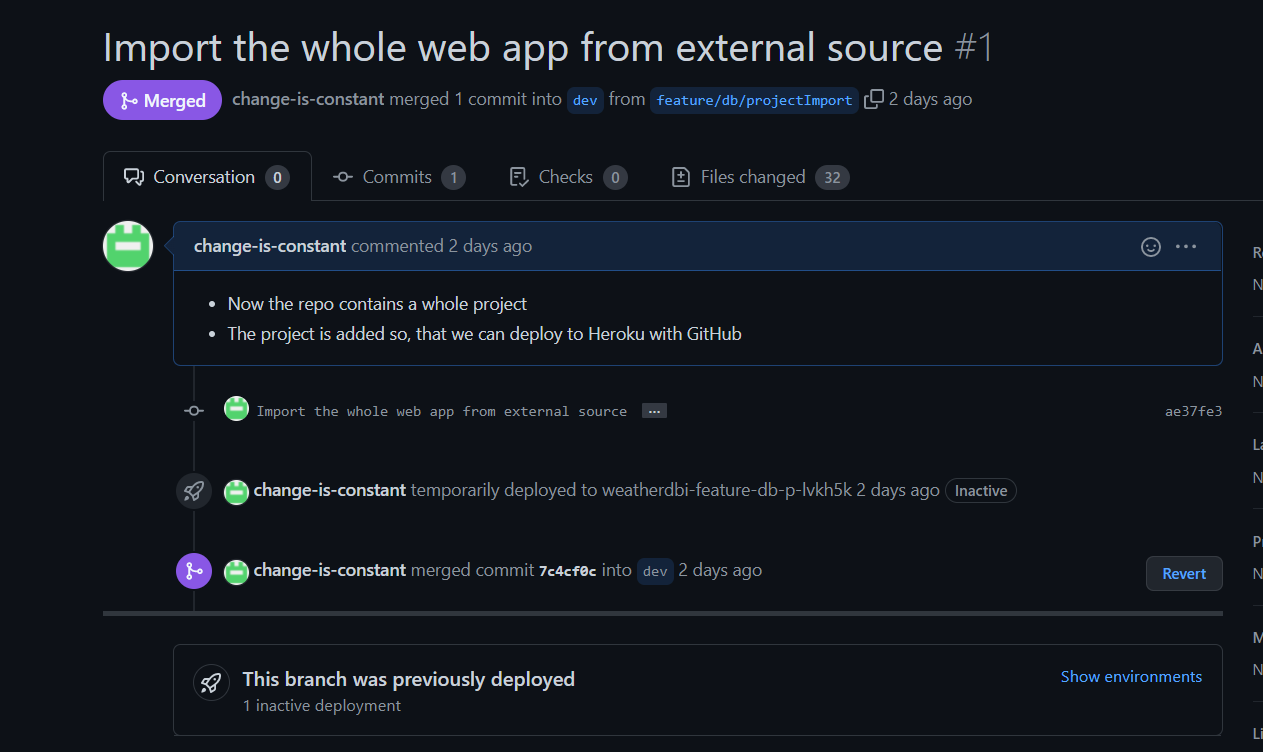The height and width of the screenshot is (752, 1263).
Task: Add emoji reaction to the comment
Action: 1151,246
